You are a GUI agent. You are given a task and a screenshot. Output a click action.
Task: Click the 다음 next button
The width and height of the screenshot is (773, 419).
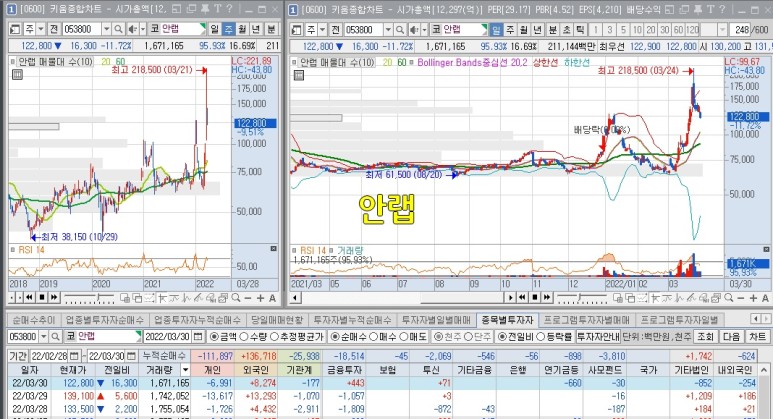click(731, 337)
